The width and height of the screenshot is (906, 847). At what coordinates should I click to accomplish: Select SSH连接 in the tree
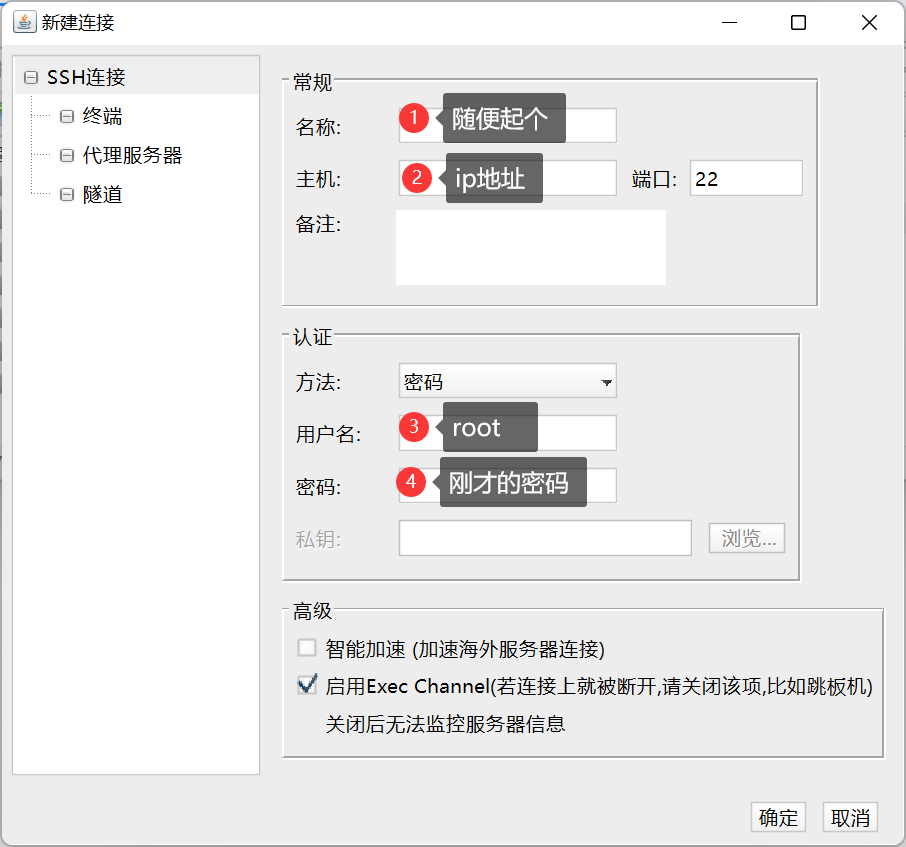[86, 77]
